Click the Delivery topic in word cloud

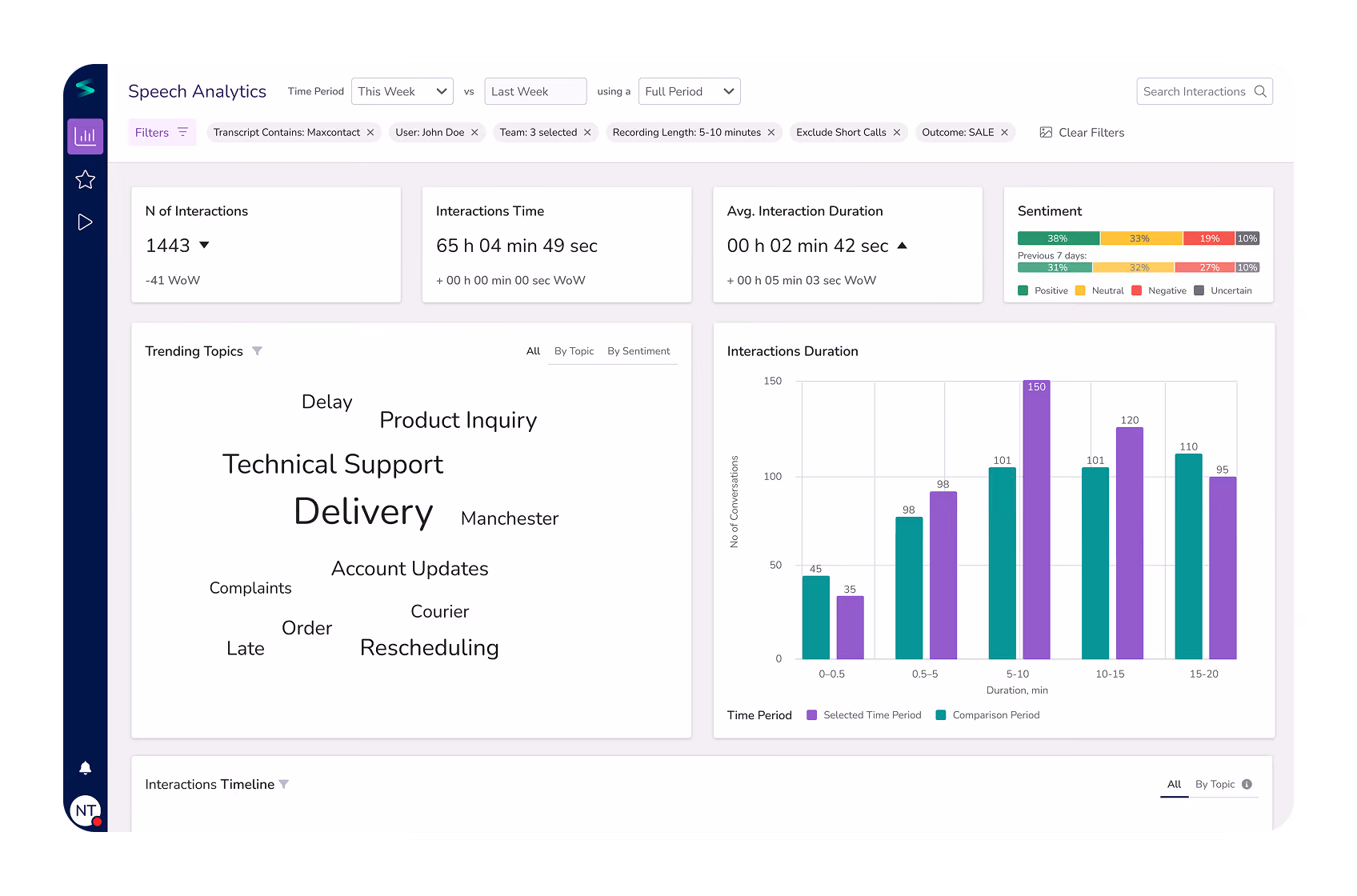364,512
